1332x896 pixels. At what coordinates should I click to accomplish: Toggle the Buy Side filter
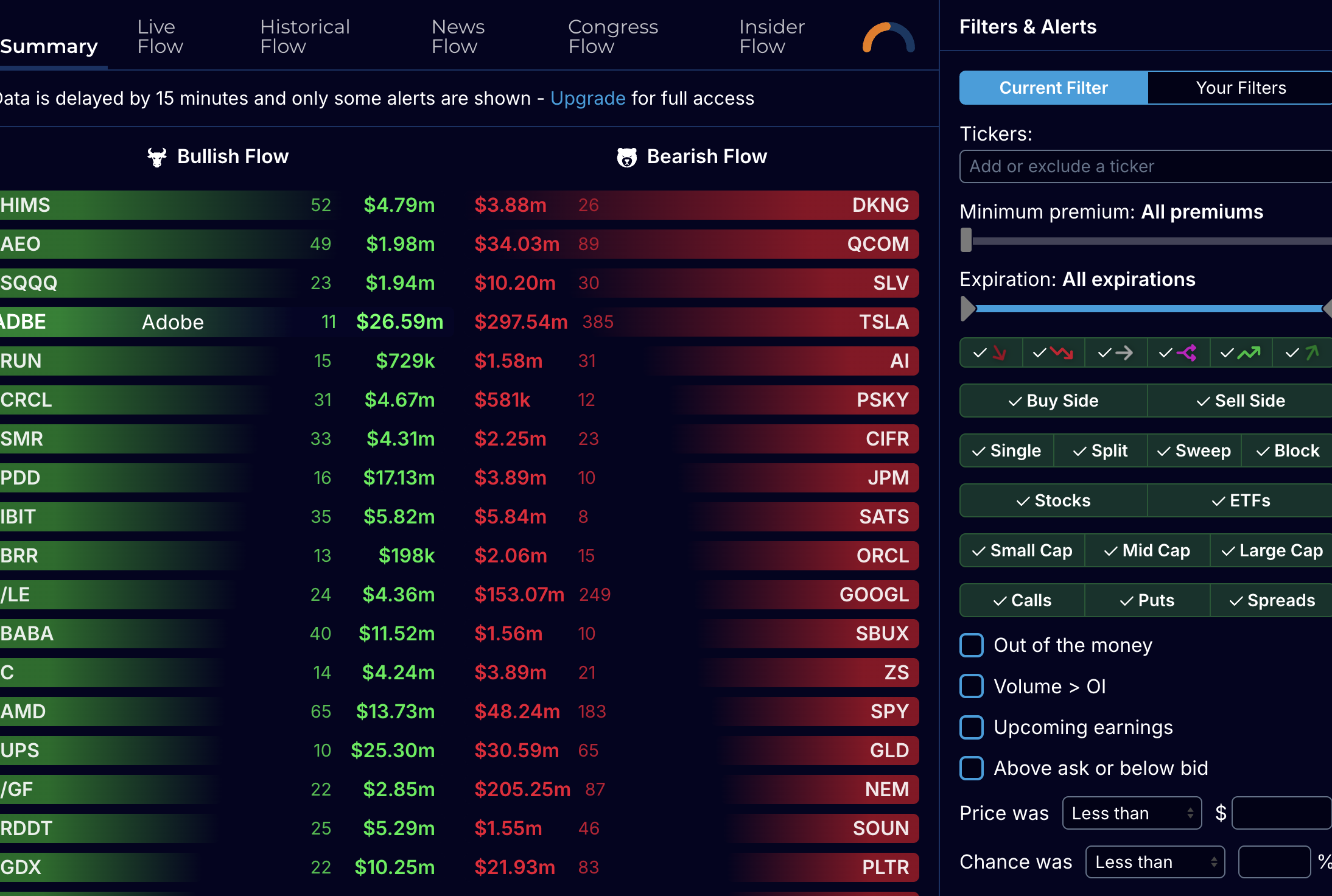[1054, 401]
